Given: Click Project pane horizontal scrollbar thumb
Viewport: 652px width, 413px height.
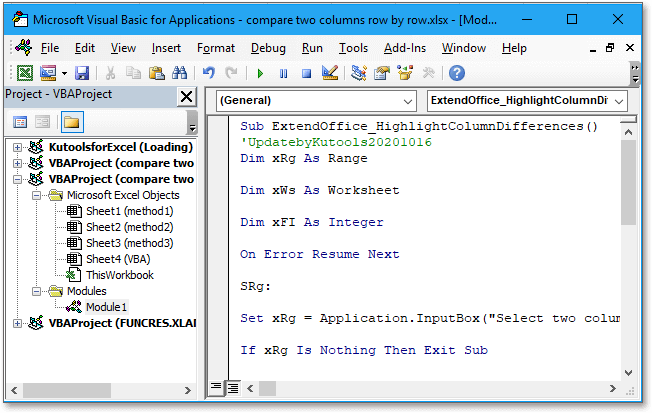Looking at the screenshot, I should tap(67, 391).
